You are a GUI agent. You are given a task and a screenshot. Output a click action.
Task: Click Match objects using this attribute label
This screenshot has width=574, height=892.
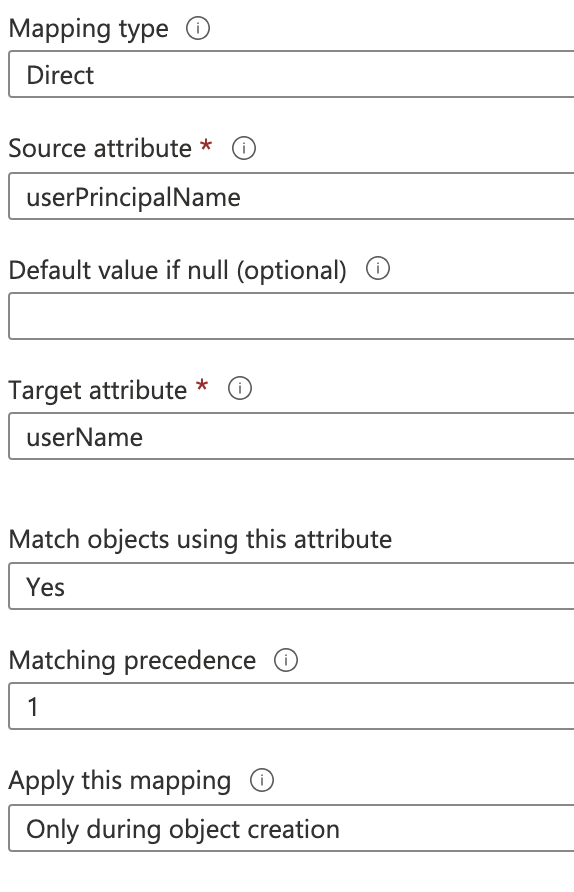(x=200, y=540)
